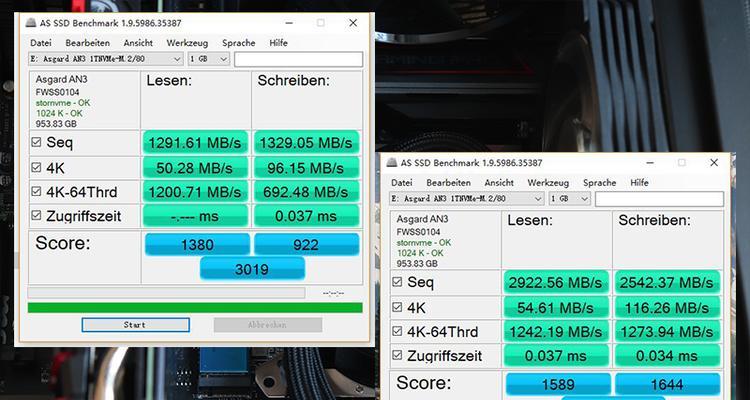
Task: Minimize the left AS SSD Benchmark window
Action: (289, 23)
